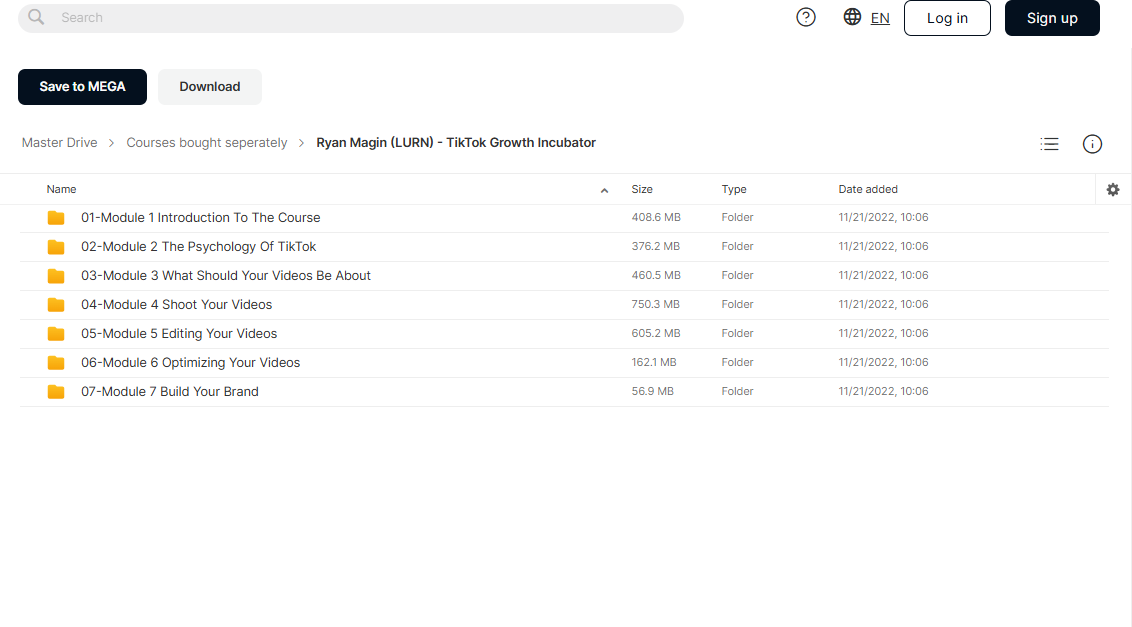
Task: Click the search magnifier icon
Action: click(36, 17)
